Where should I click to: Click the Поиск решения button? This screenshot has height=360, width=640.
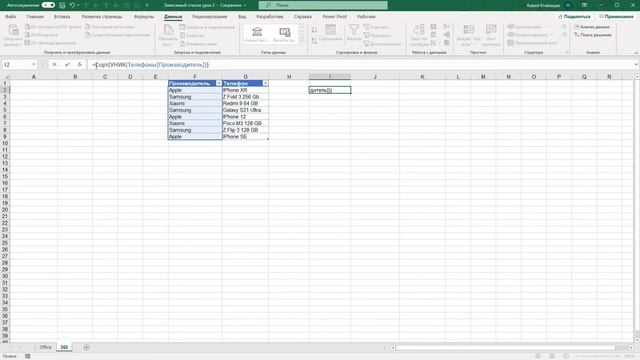[593, 35]
